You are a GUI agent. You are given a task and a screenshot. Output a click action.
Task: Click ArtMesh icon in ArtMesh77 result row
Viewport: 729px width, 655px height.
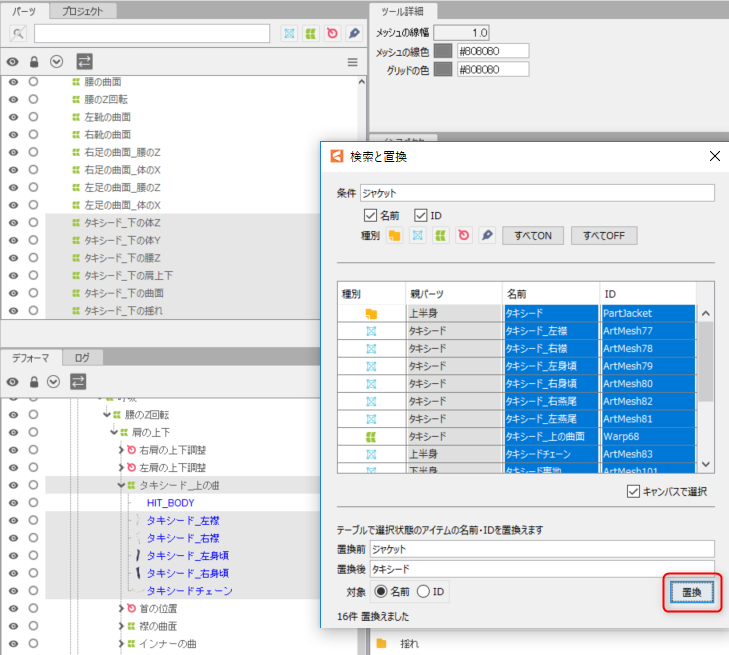pos(371,331)
